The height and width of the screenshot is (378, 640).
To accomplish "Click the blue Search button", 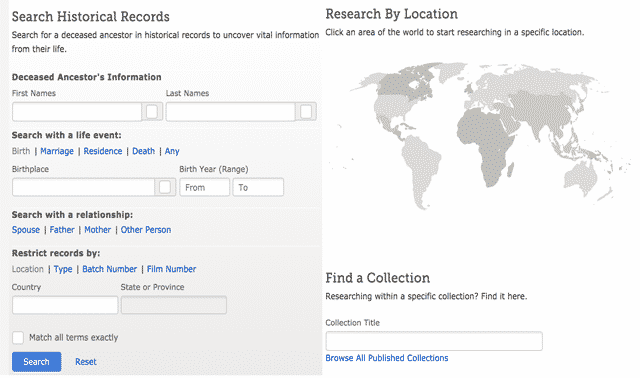I will [x=37, y=362].
